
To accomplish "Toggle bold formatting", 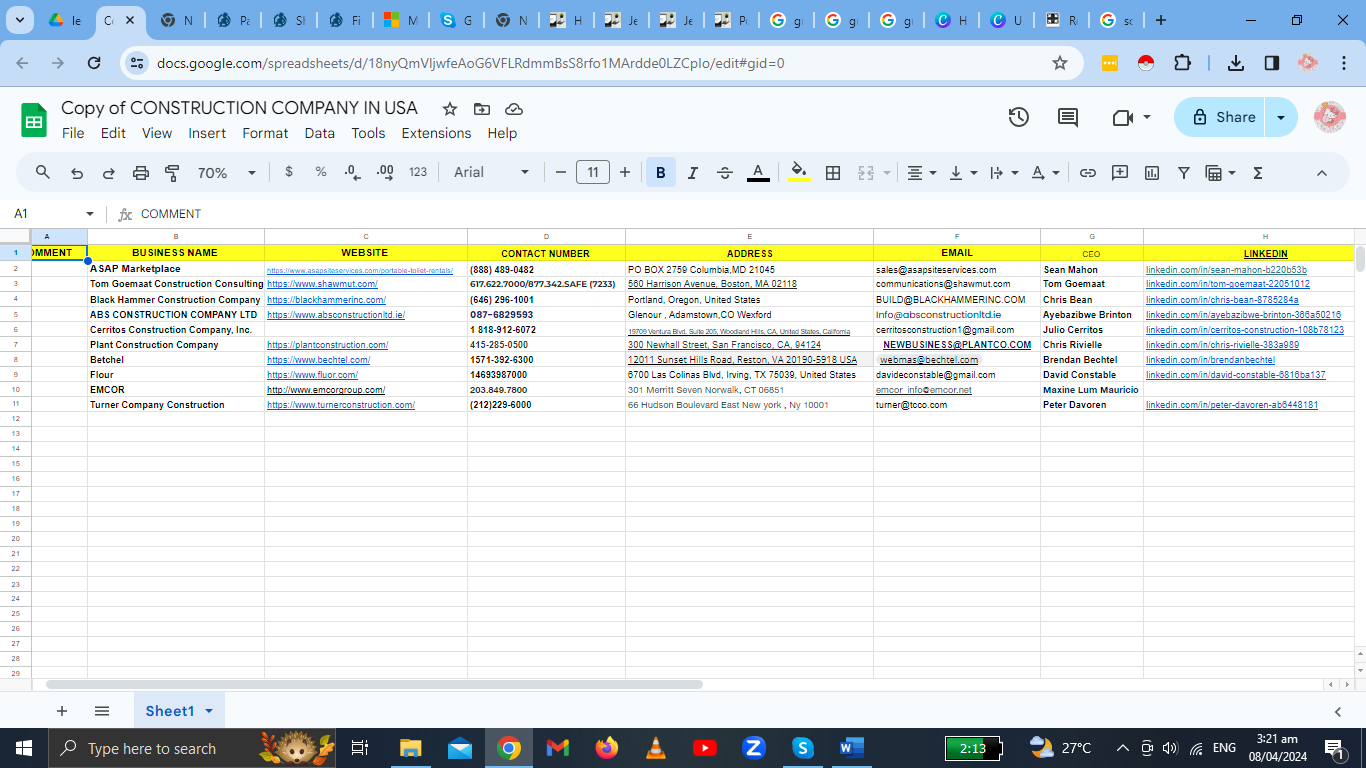I will 660,172.
